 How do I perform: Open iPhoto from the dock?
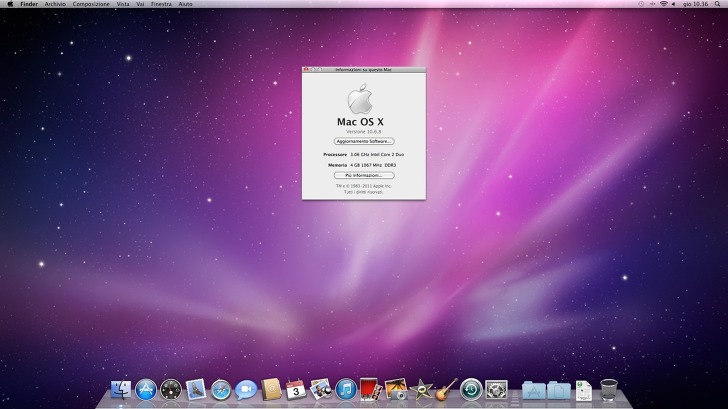point(396,389)
